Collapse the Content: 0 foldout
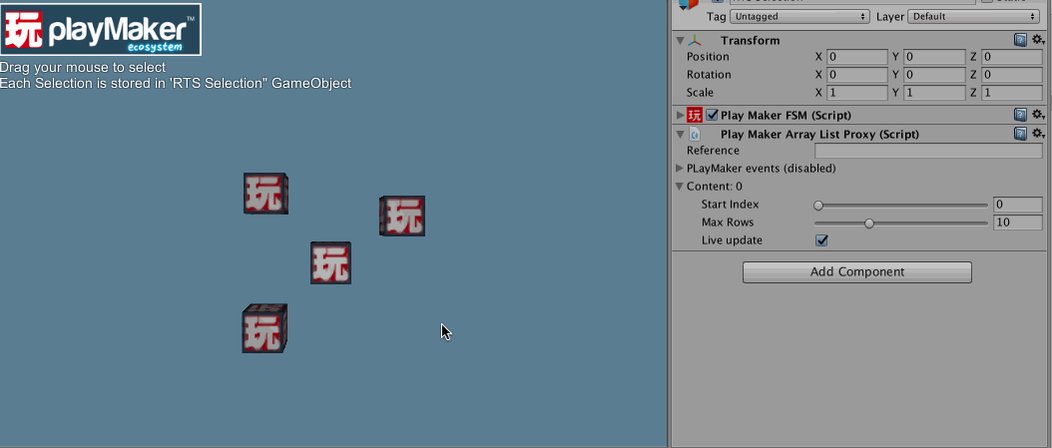Image resolution: width=1052 pixels, height=448 pixels. (x=680, y=186)
